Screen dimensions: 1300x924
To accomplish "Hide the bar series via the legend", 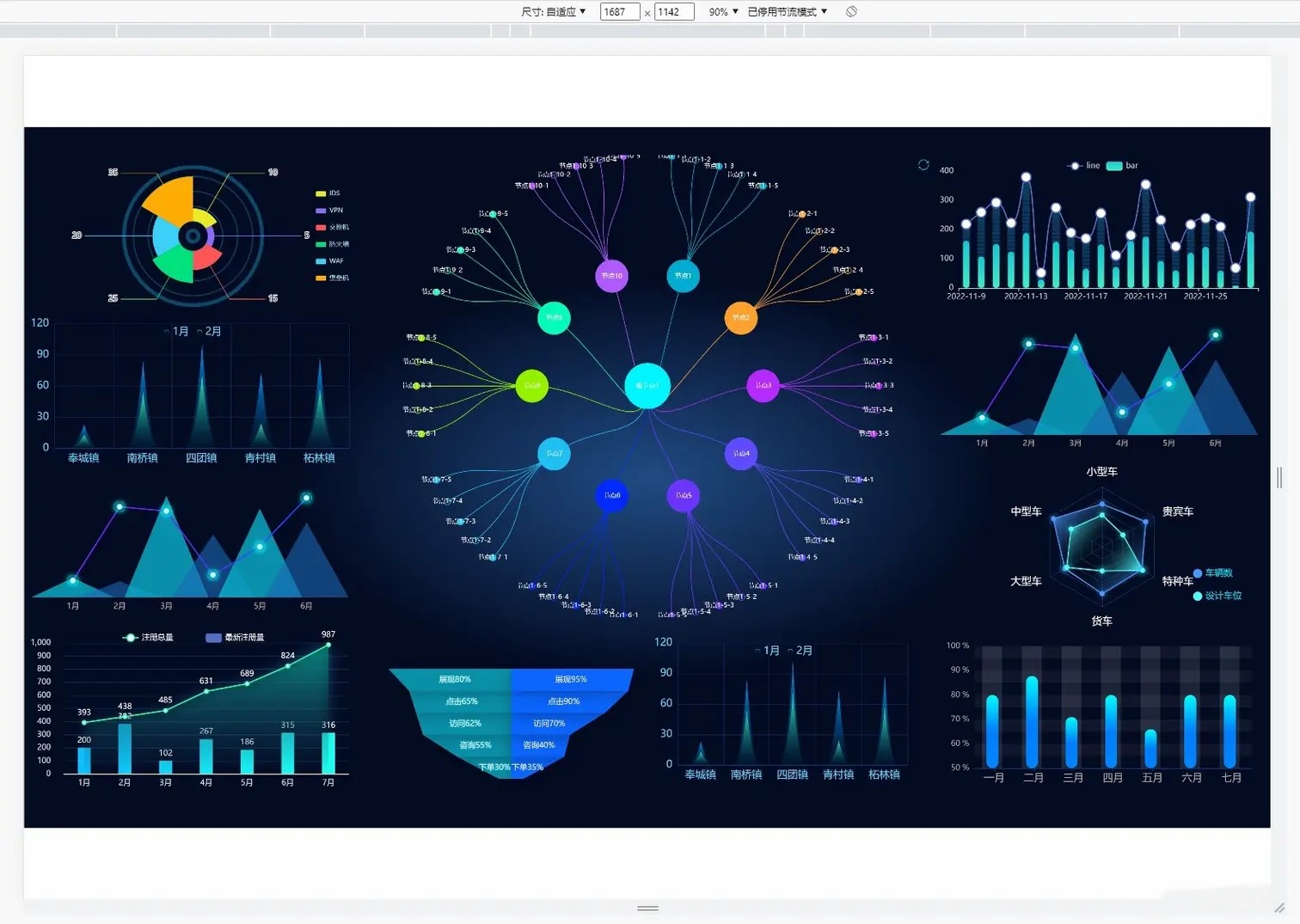I will coord(1121,166).
